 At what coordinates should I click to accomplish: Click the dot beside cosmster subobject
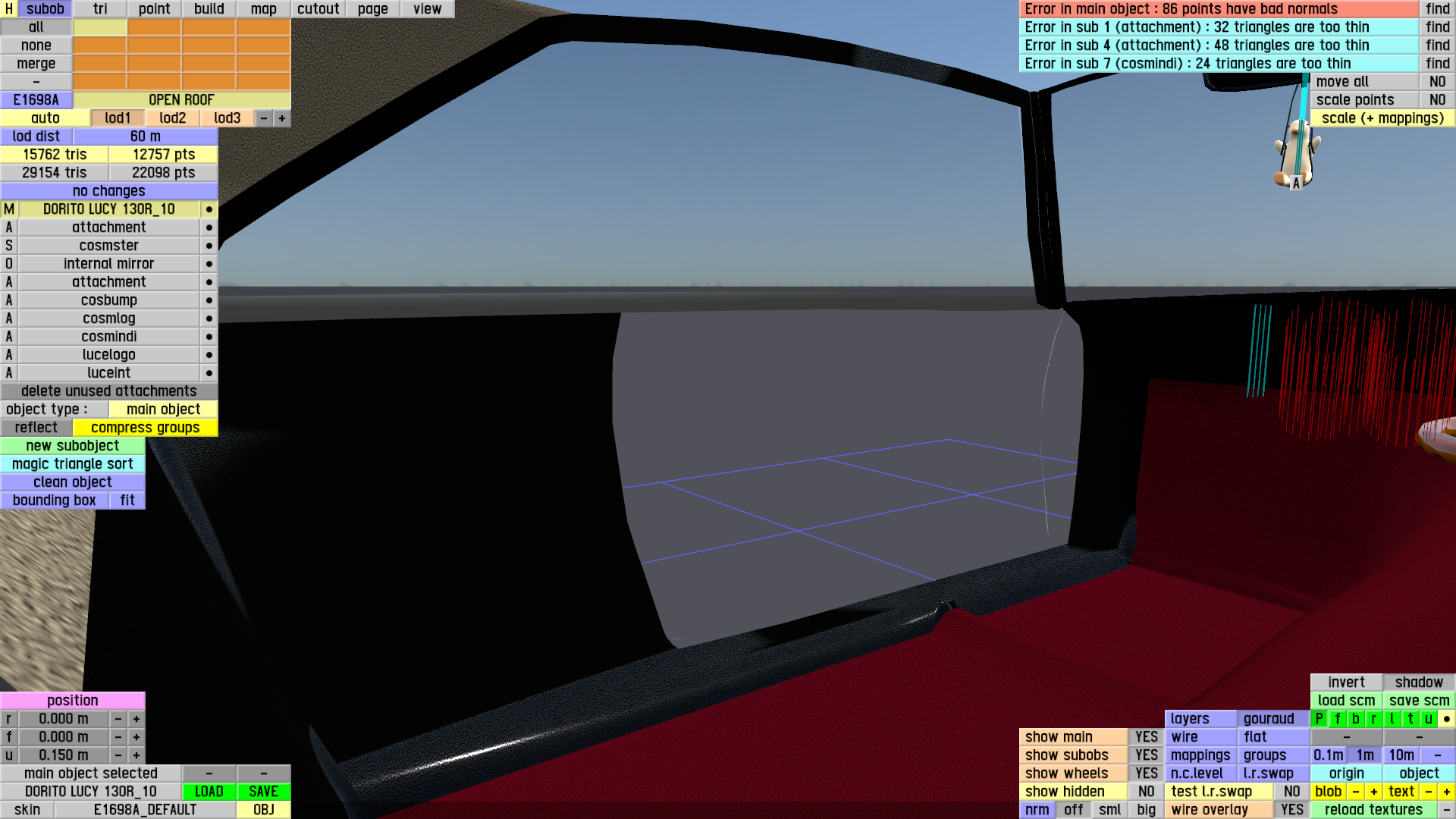coord(209,246)
